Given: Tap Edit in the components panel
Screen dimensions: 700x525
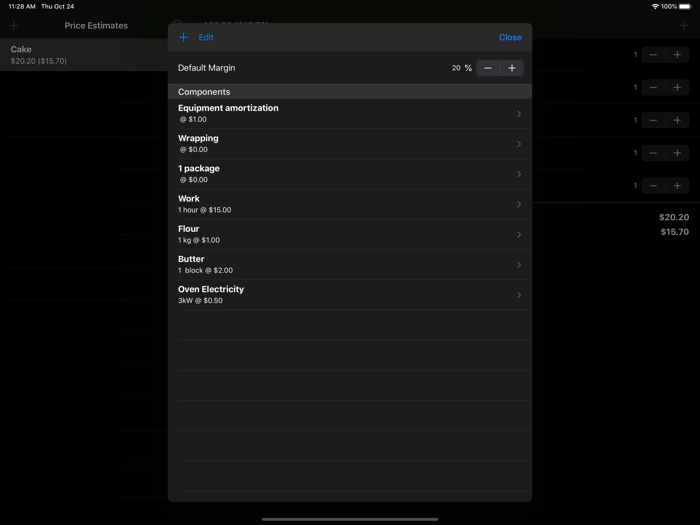Looking at the screenshot, I should (x=206, y=38).
